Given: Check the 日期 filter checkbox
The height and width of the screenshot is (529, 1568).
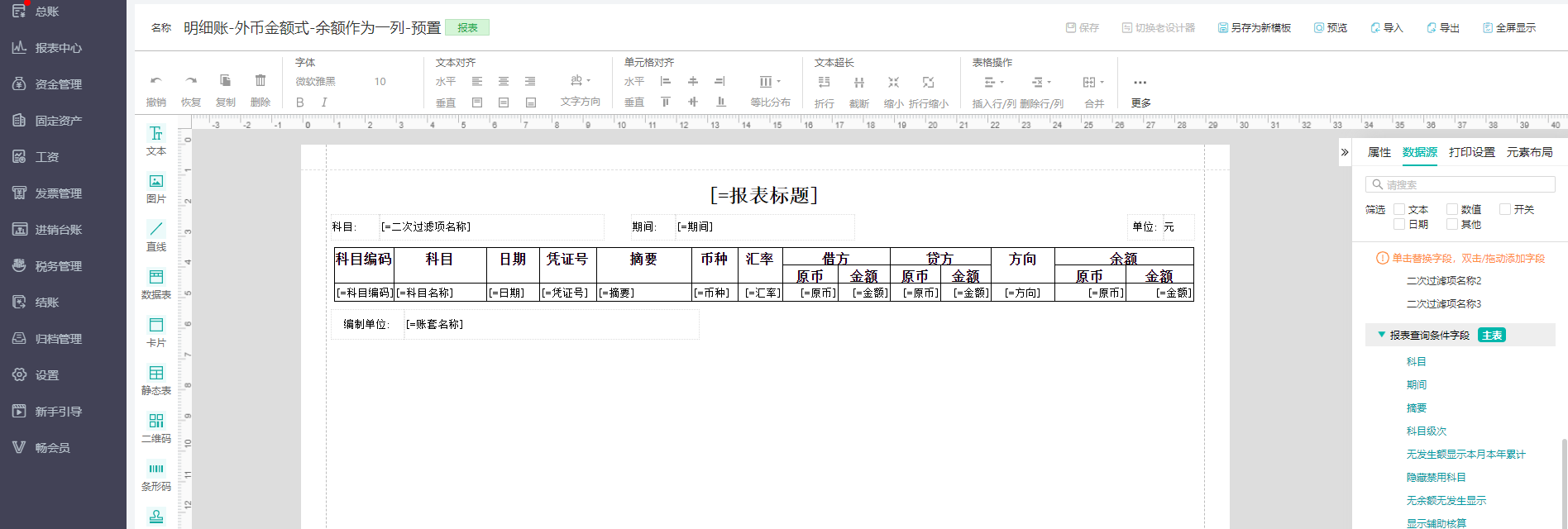Looking at the screenshot, I should [x=1399, y=224].
